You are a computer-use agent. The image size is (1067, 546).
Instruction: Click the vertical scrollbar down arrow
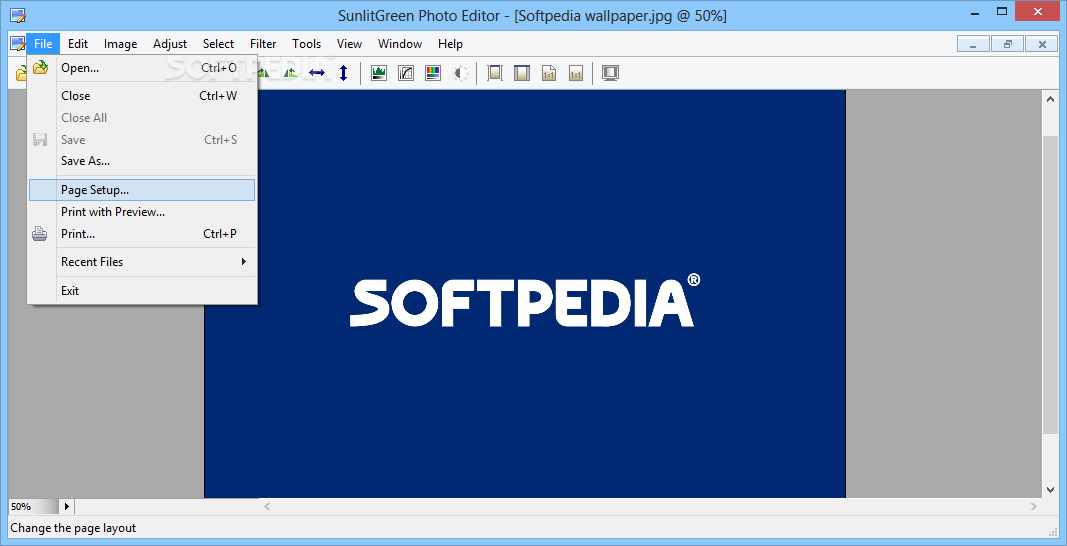[x=1049, y=489]
